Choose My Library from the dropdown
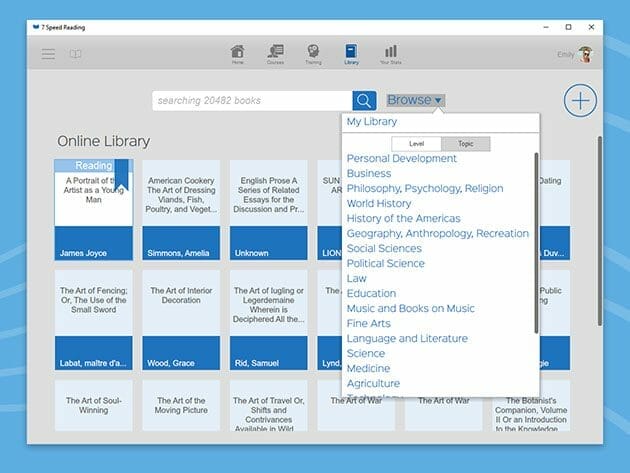Viewport: 630px width, 473px height. coord(372,122)
